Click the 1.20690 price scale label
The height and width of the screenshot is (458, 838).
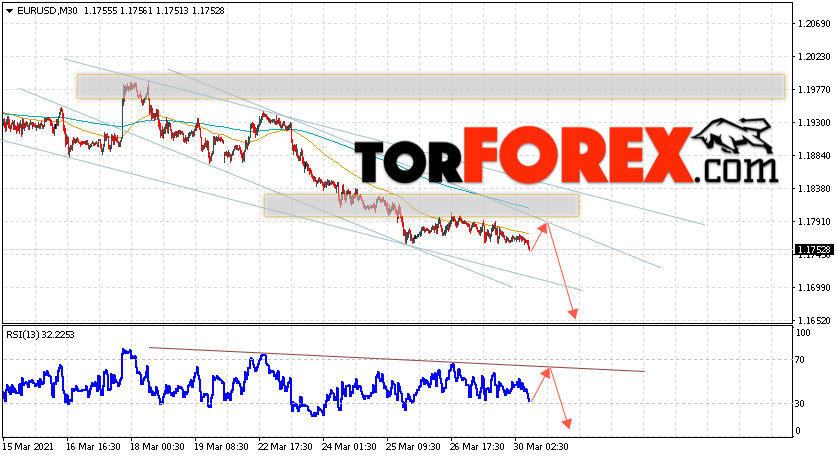(x=814, y=24)
